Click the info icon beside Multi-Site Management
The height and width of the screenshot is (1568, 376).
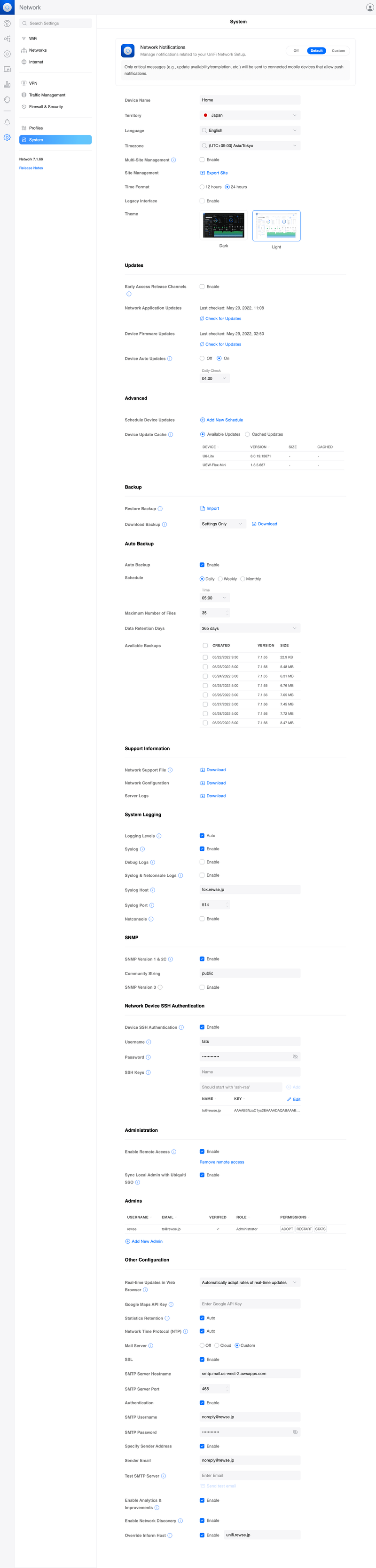coord(173,160)
